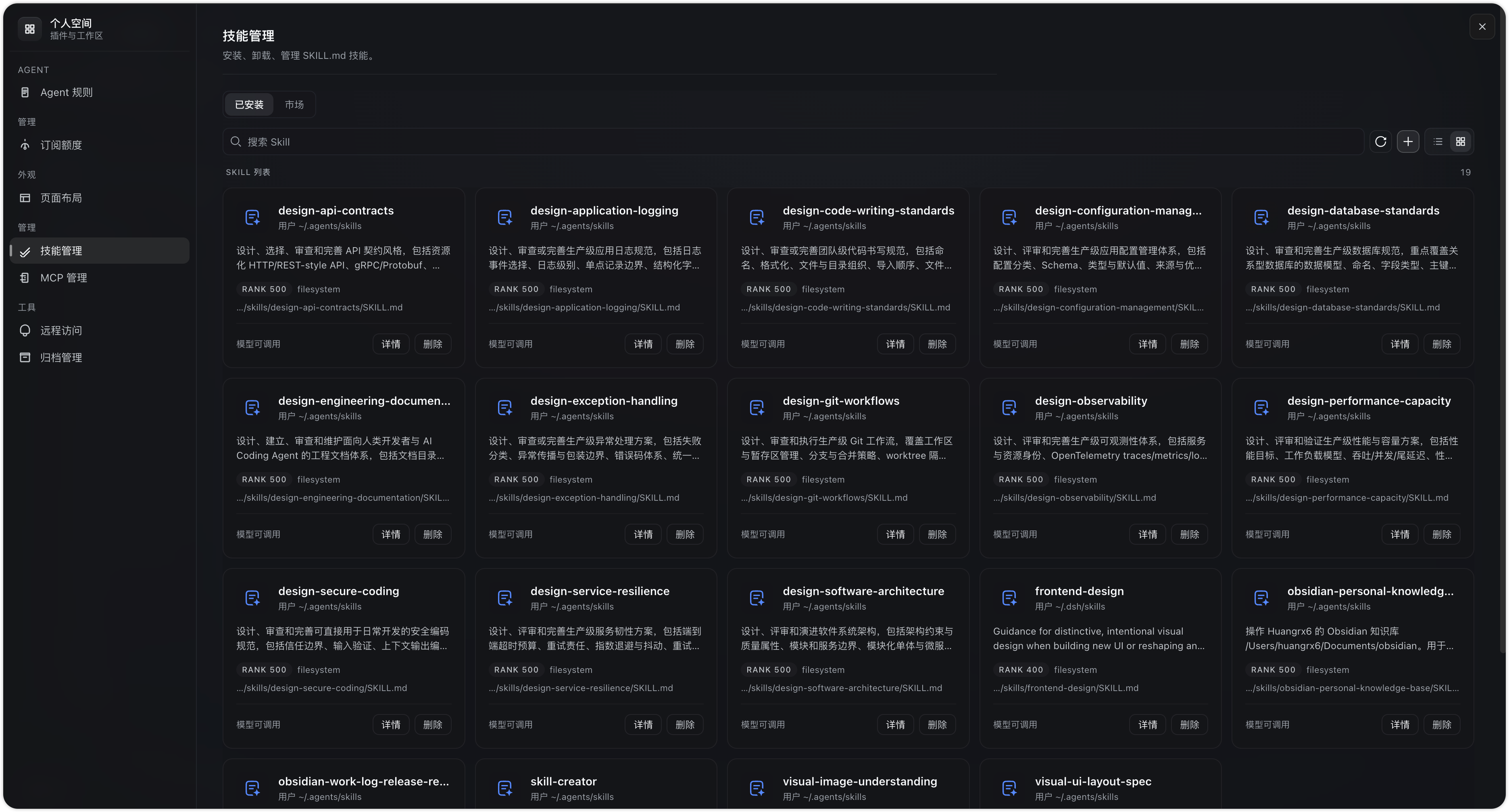Open 详情 for design-database-standards

1400,344
